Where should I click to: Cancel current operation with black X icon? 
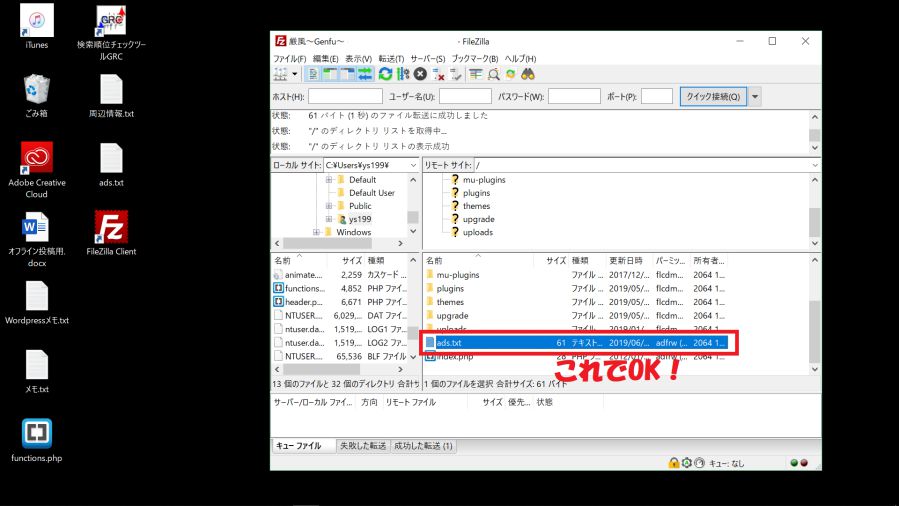coord(420,74)
